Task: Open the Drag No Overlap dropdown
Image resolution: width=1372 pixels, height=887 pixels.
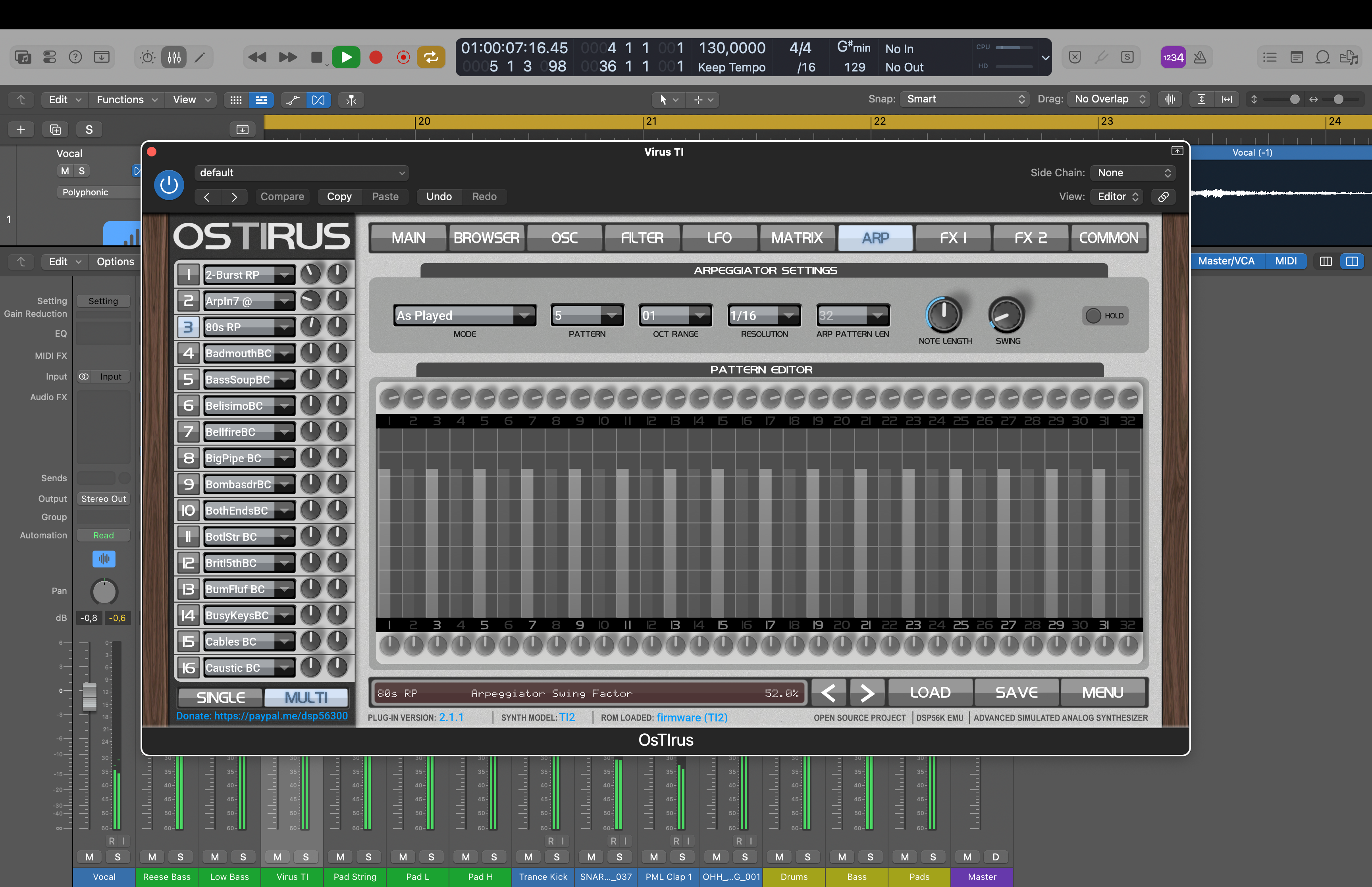Action: (x=1108, y=99)
